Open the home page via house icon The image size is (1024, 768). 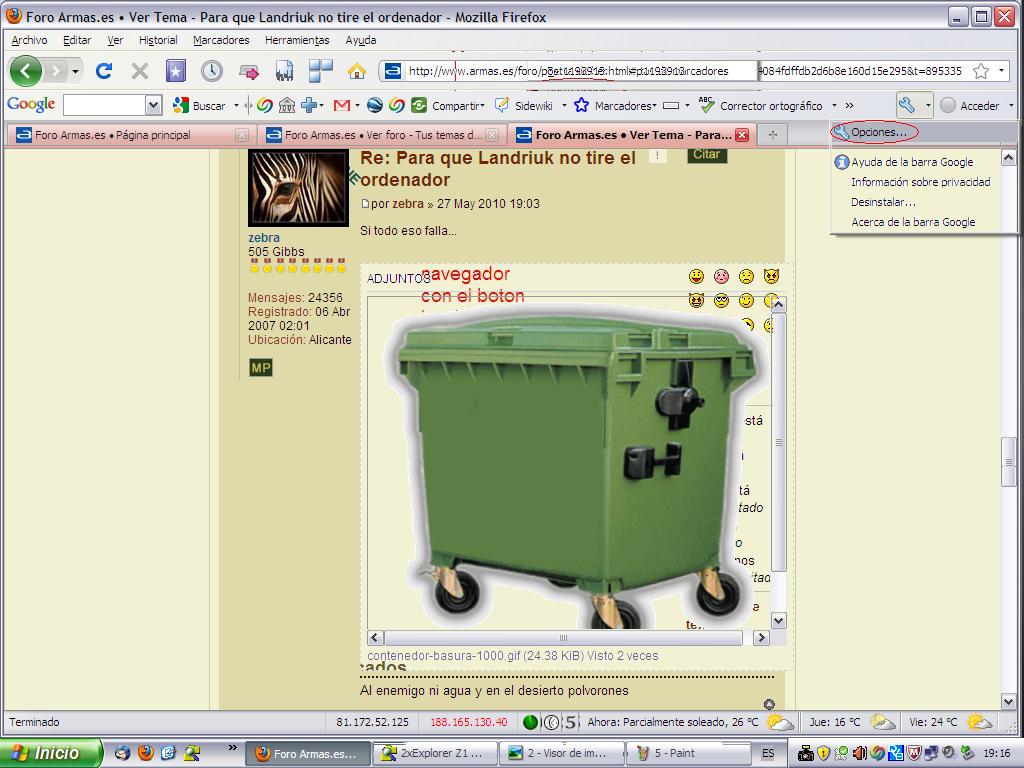click(x=357, y=71)
